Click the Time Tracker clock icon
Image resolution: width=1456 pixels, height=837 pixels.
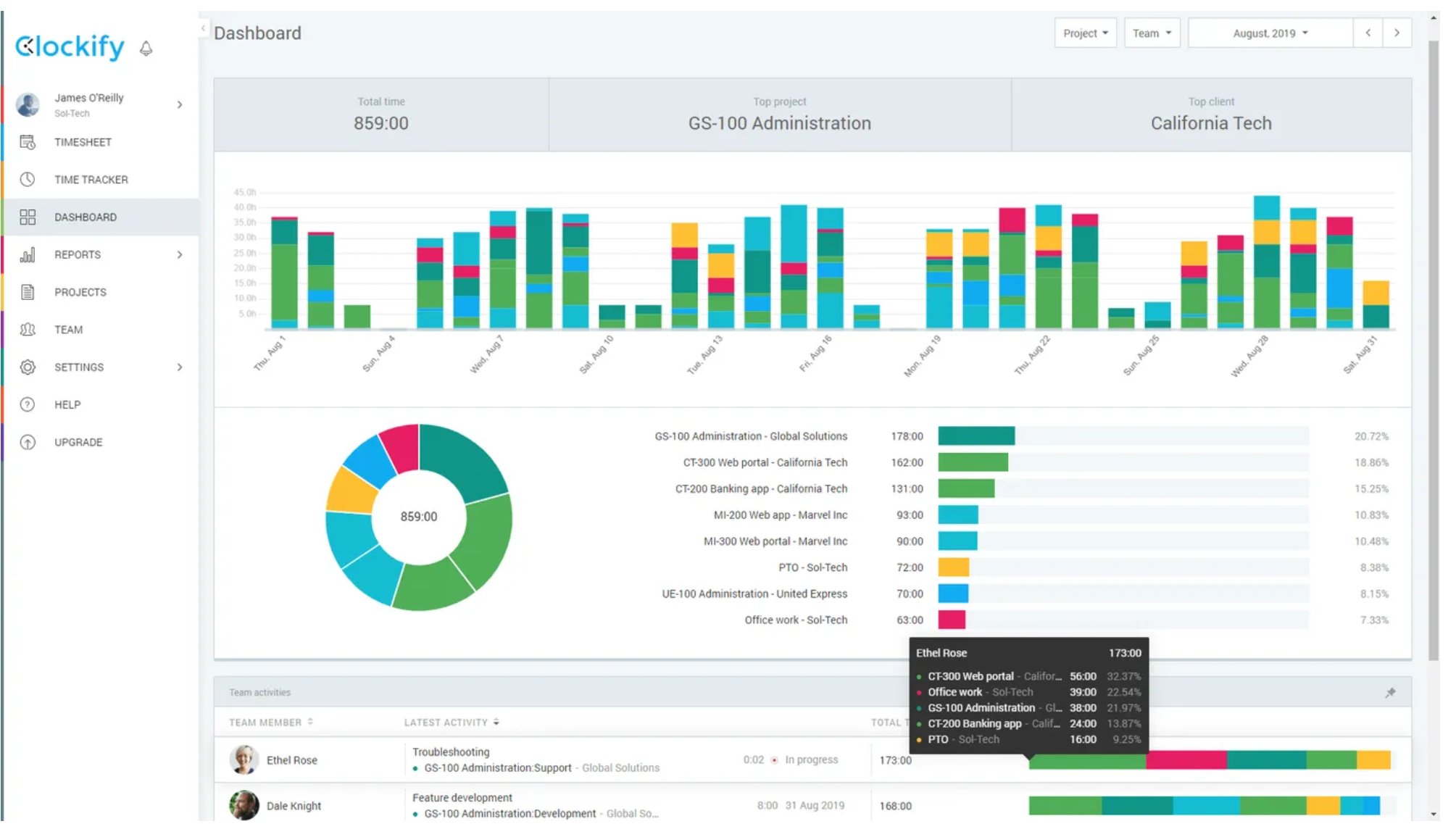point(28,180)
